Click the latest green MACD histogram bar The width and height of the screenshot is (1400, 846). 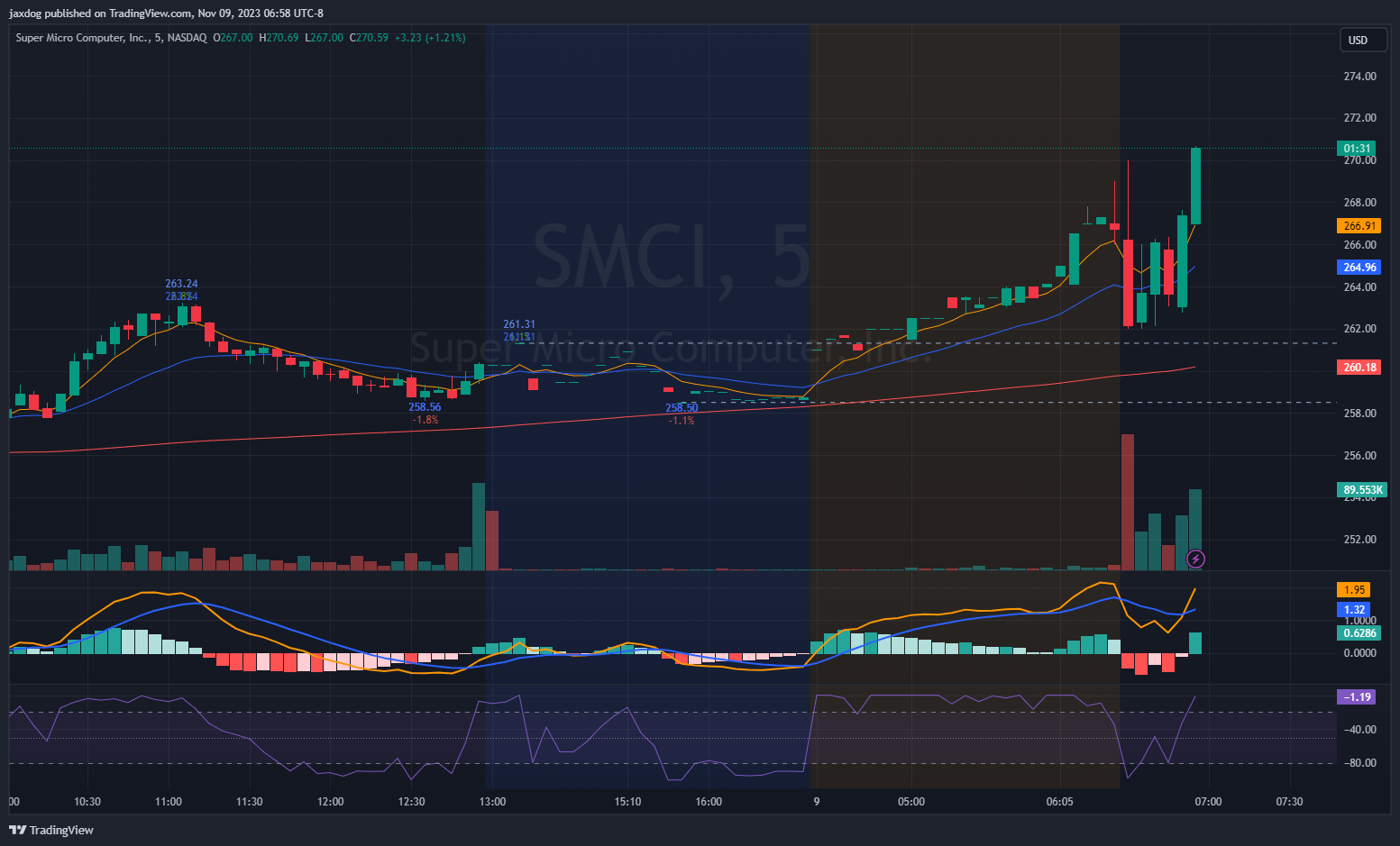(x=1195, y=643)
